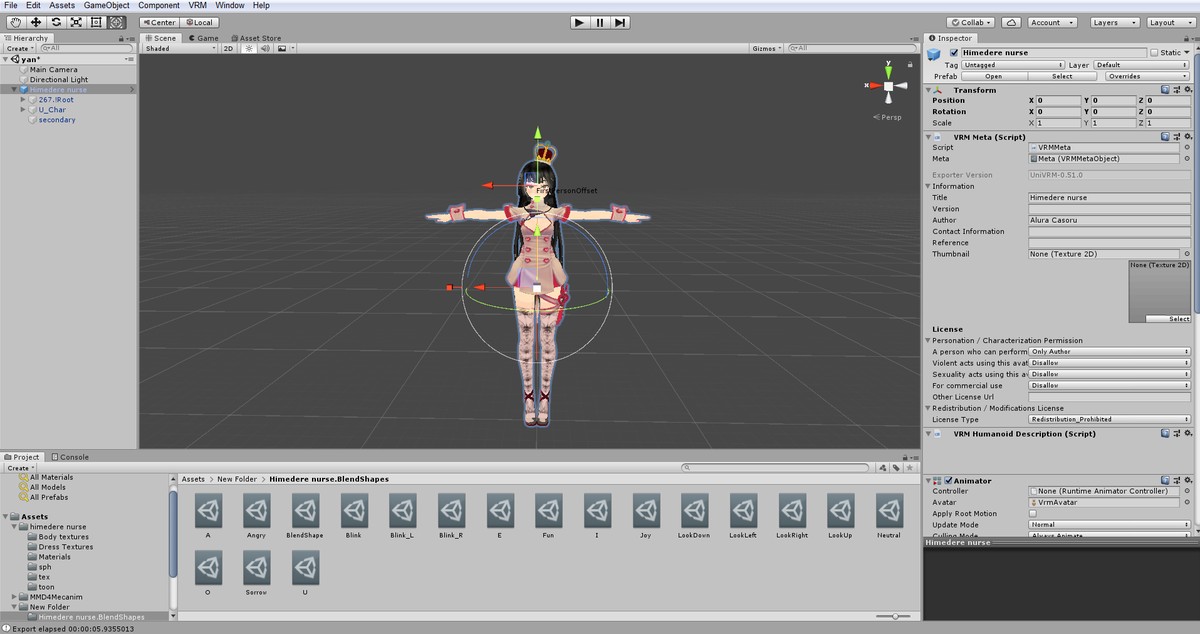Screen dimensions: 1200x634
Task: Open Animator component settings gear
Action: click(x=1187, y=480)
